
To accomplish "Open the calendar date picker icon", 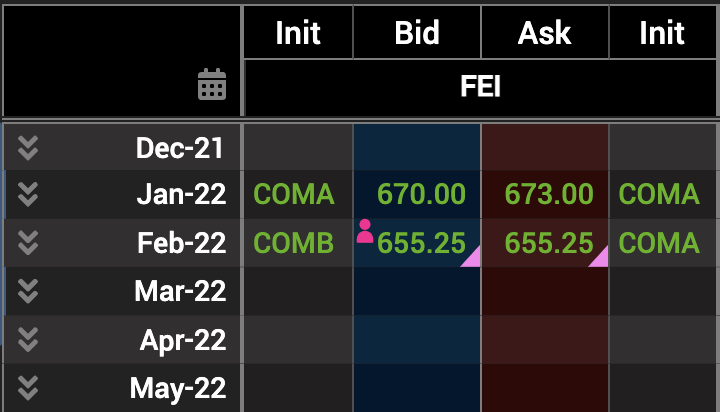I will click(x=212, y=84).
